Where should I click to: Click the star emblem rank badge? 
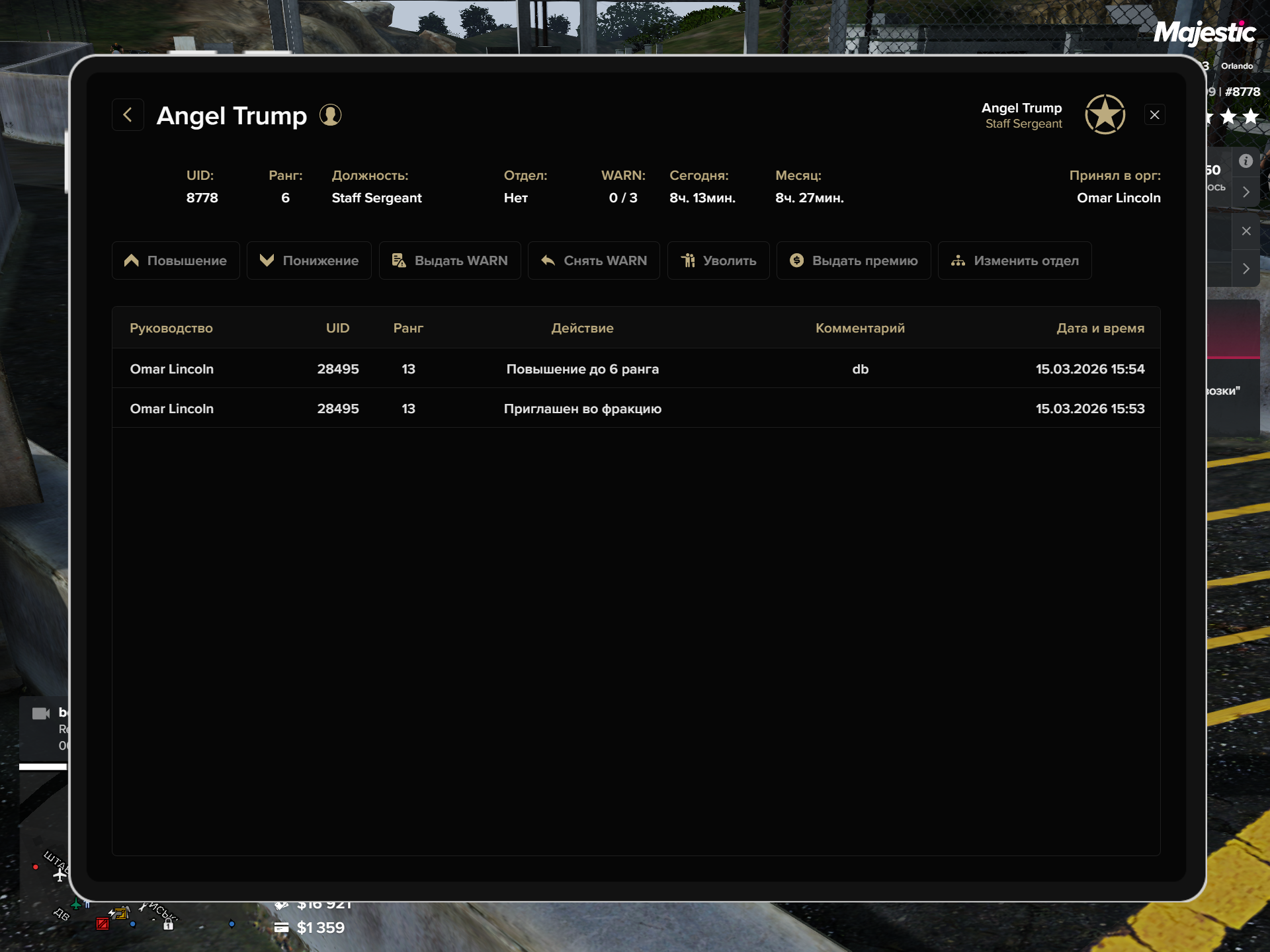[1105, 114]
